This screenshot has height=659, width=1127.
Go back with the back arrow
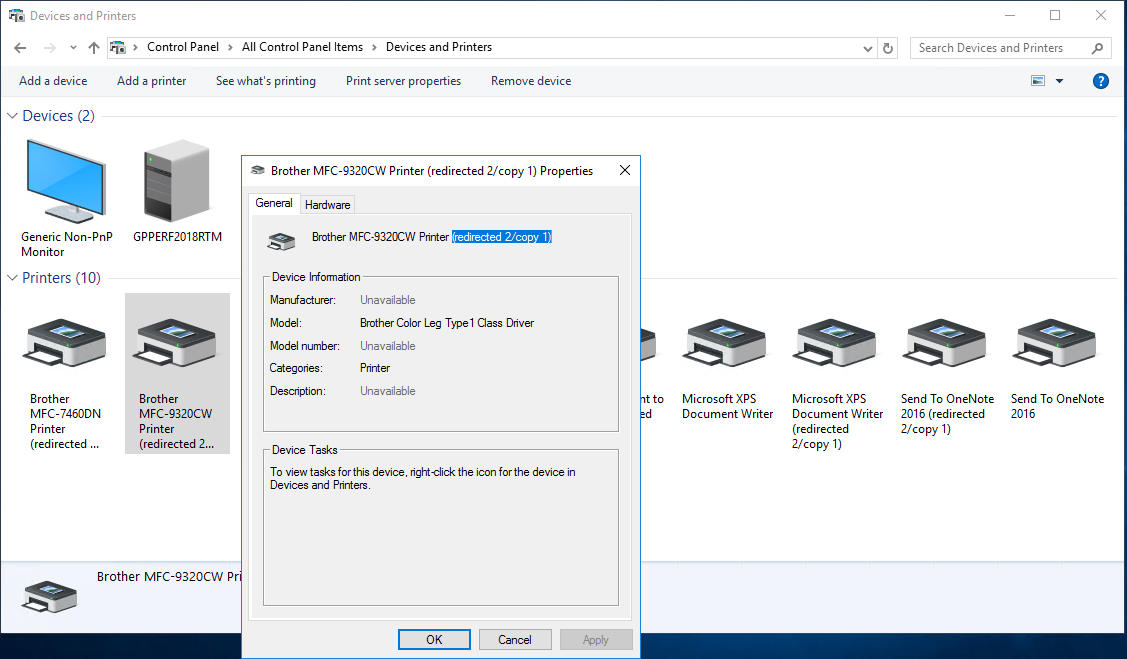[x=20, y=48]
